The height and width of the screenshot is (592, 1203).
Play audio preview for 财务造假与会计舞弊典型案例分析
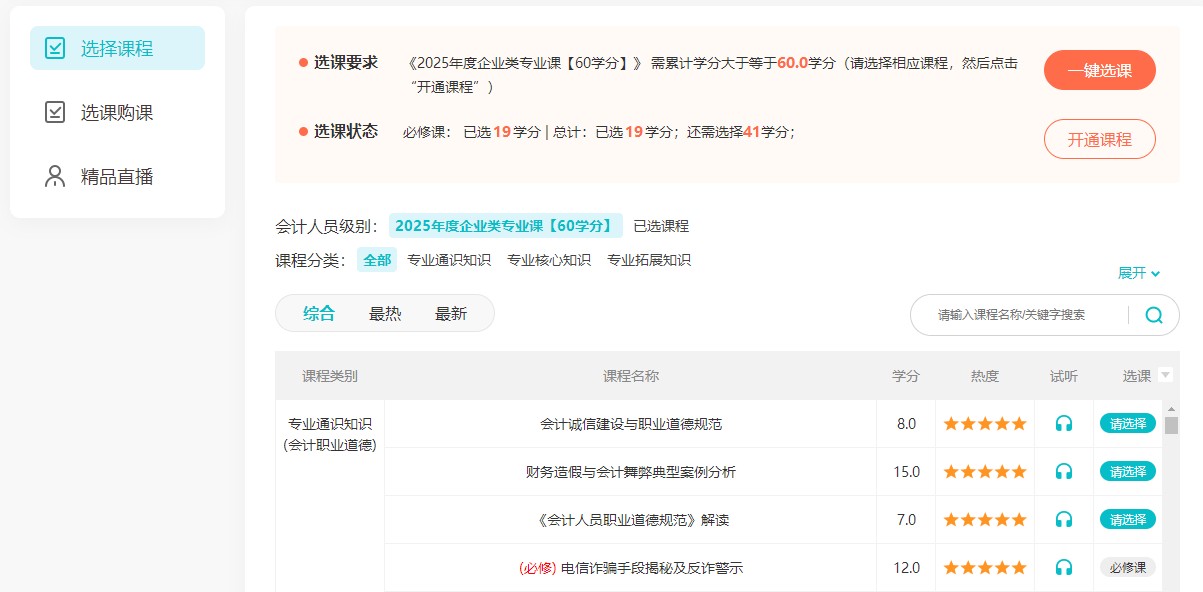pos(1063,471)
